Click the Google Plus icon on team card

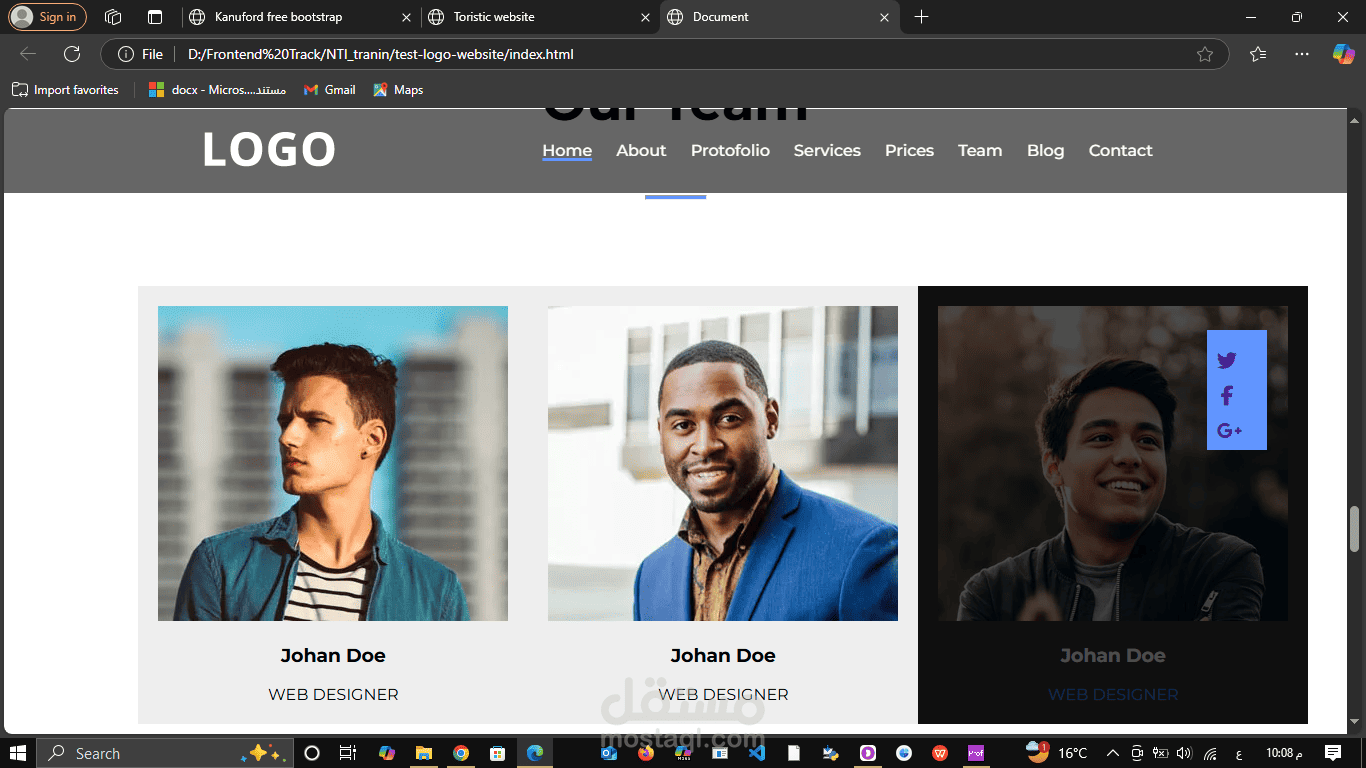click(1229, 431)
